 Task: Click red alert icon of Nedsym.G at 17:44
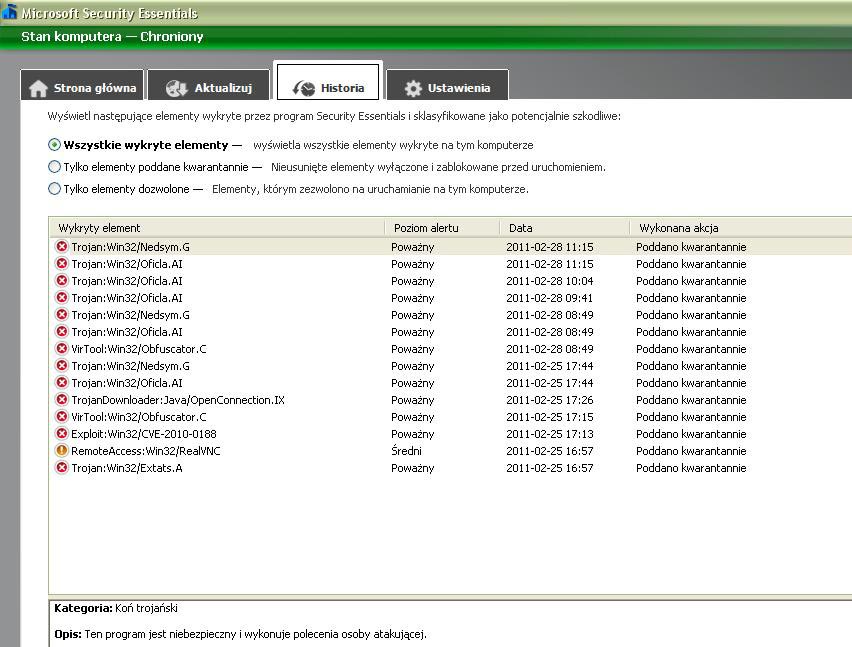click(62, 366)
